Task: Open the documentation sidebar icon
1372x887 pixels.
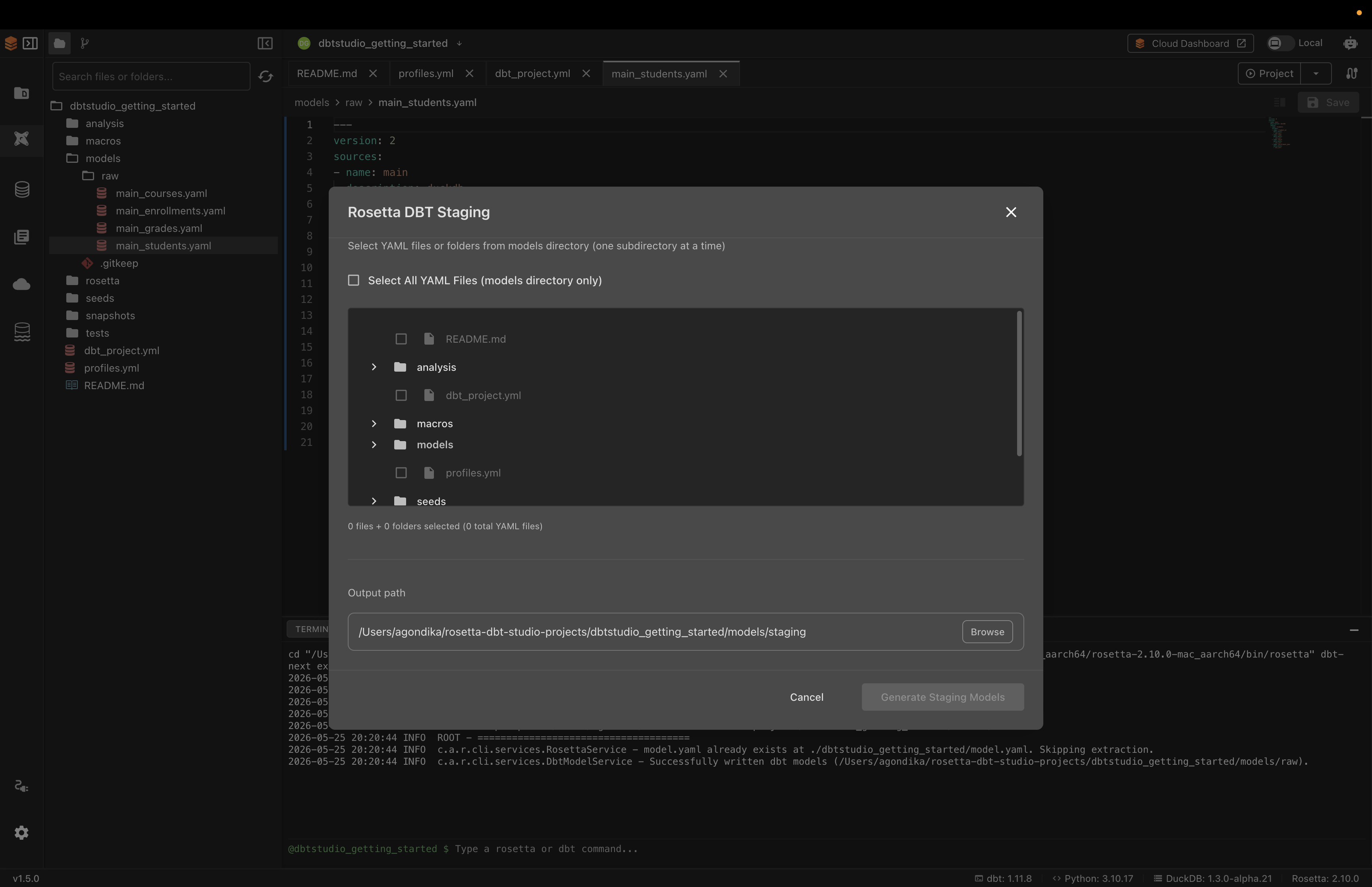Action: pos(21,237)
